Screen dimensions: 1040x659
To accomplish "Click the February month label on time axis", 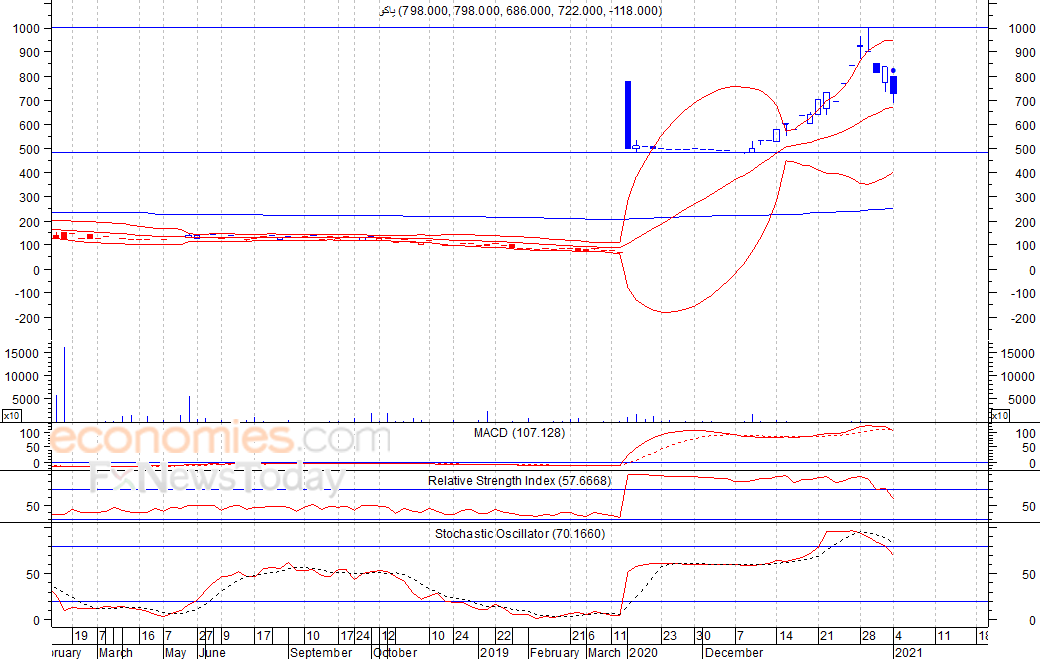I will pyautogui.click(x=554, y=652).
